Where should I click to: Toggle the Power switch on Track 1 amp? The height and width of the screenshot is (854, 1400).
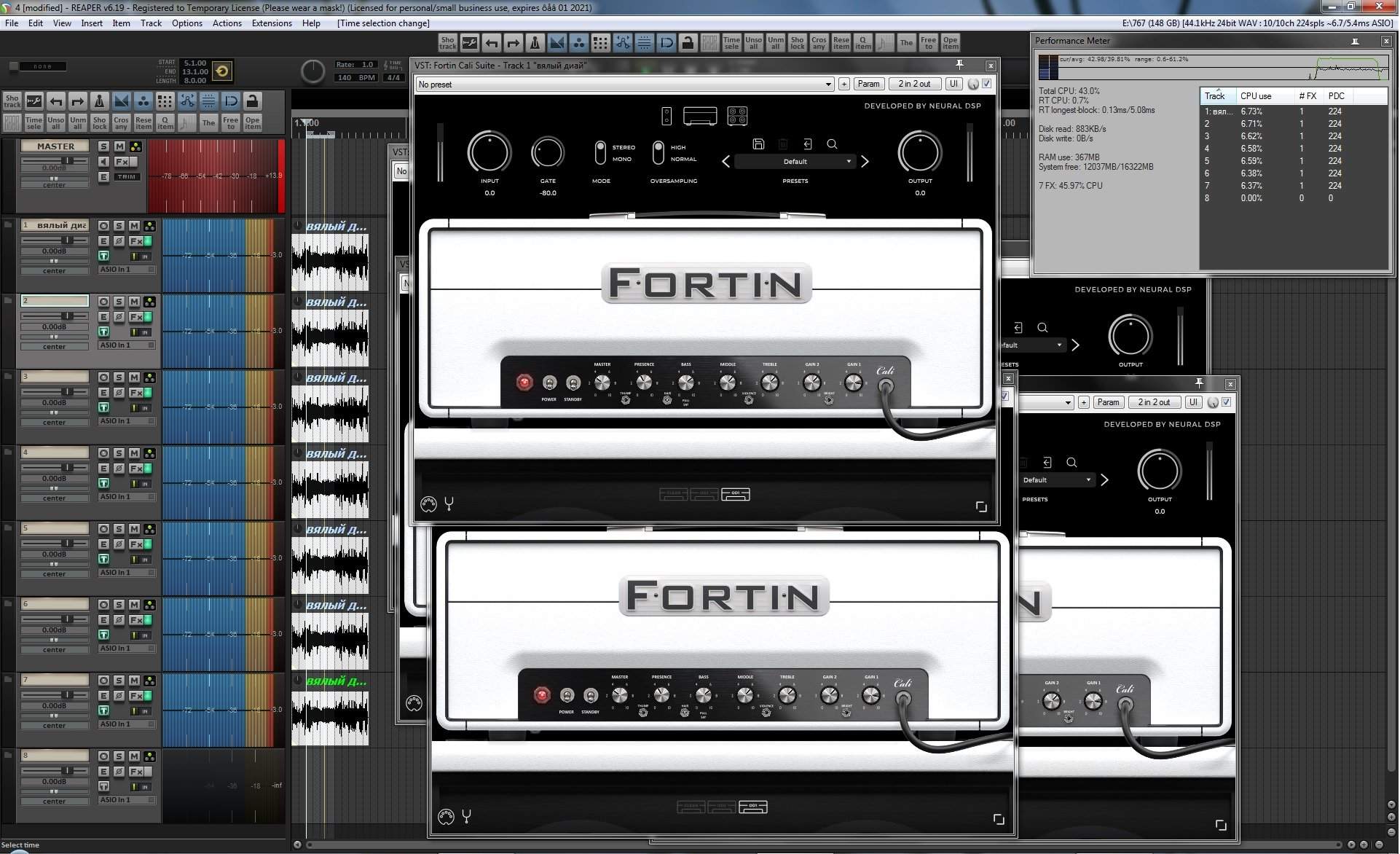pos(550,383)
